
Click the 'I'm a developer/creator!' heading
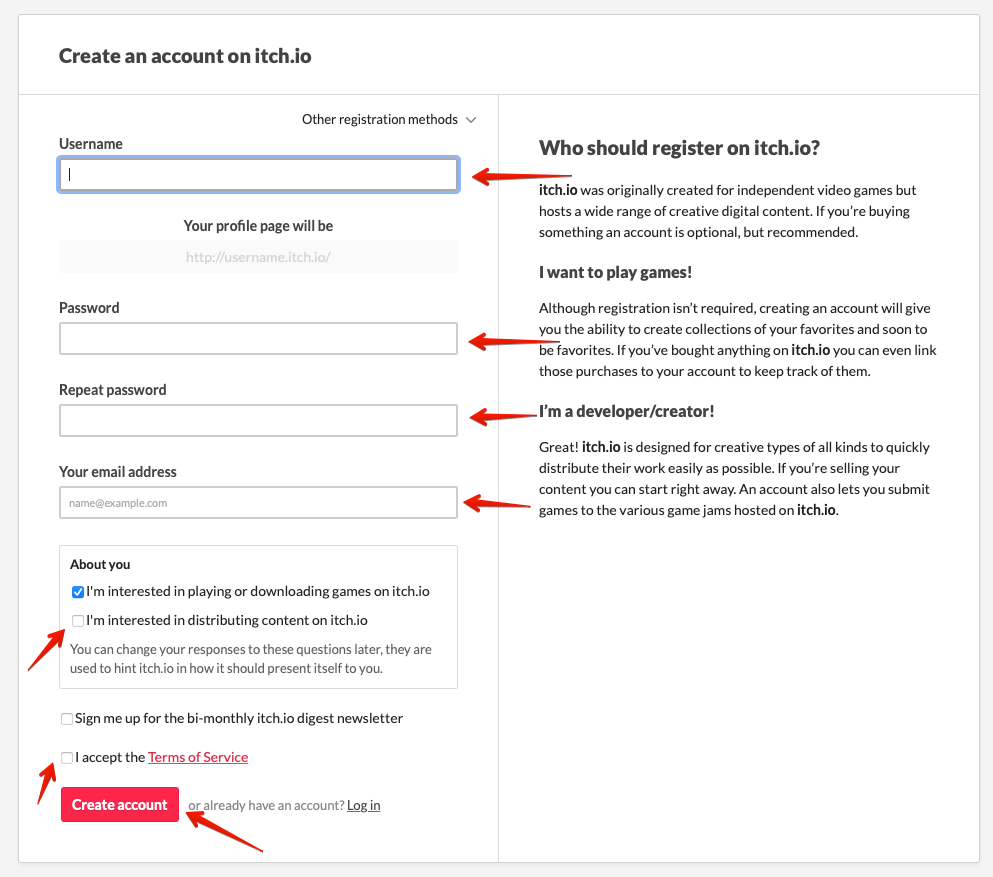pyautogui.click(x=626, y=412)
